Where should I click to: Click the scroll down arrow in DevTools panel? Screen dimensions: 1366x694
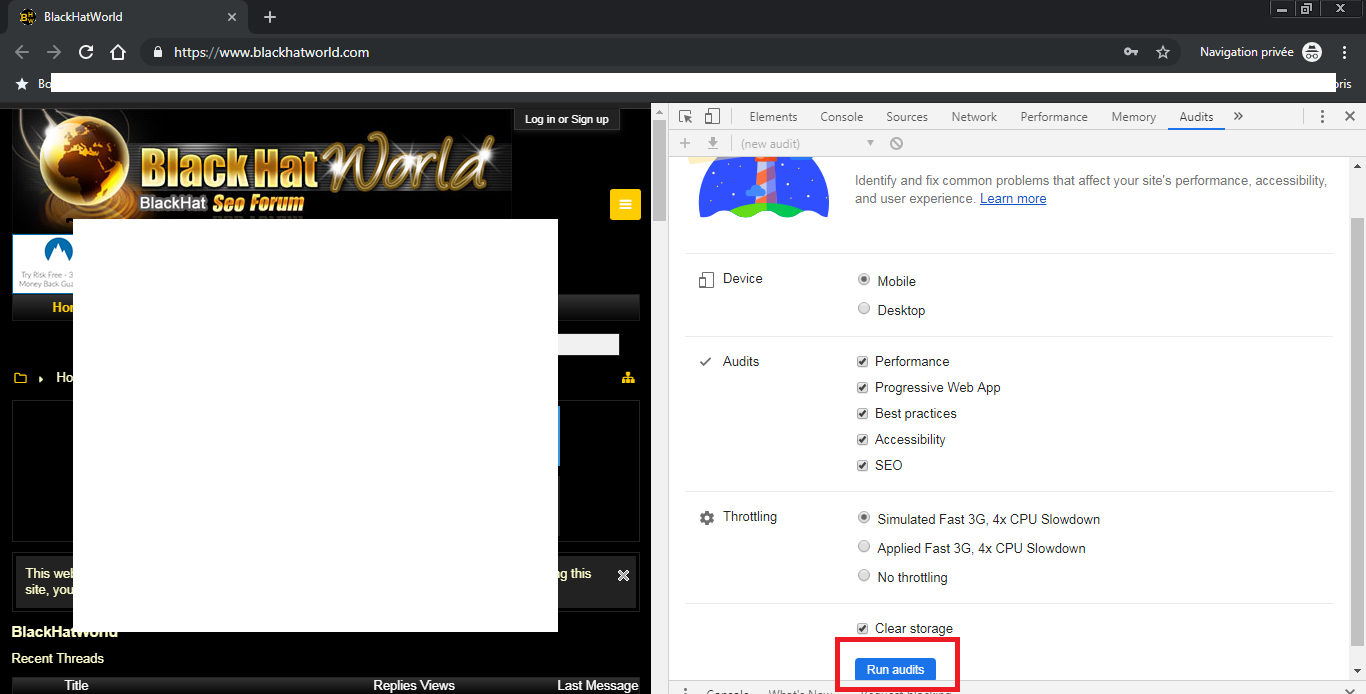coord(1357,670)
